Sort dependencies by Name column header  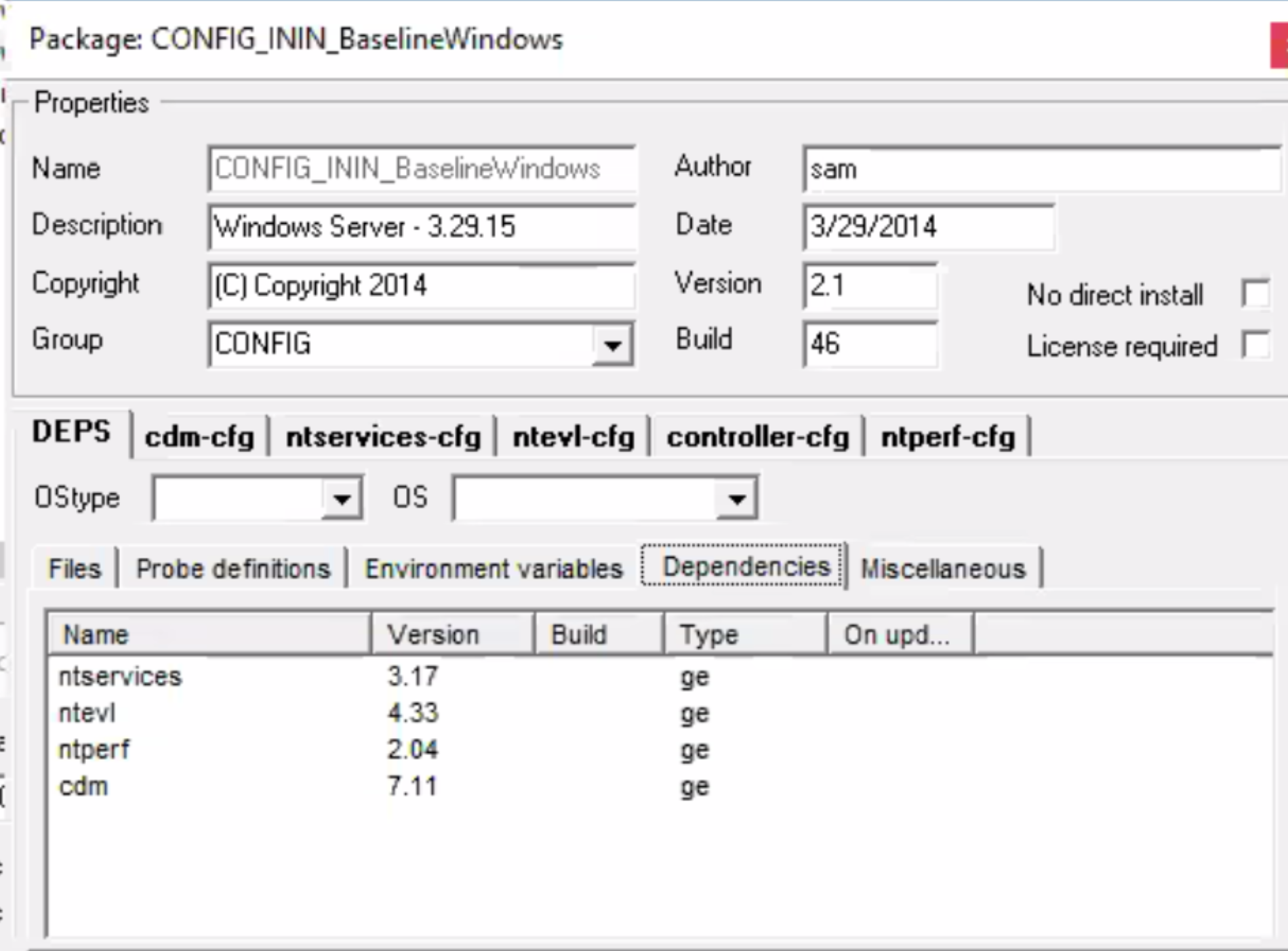(209, 635)
